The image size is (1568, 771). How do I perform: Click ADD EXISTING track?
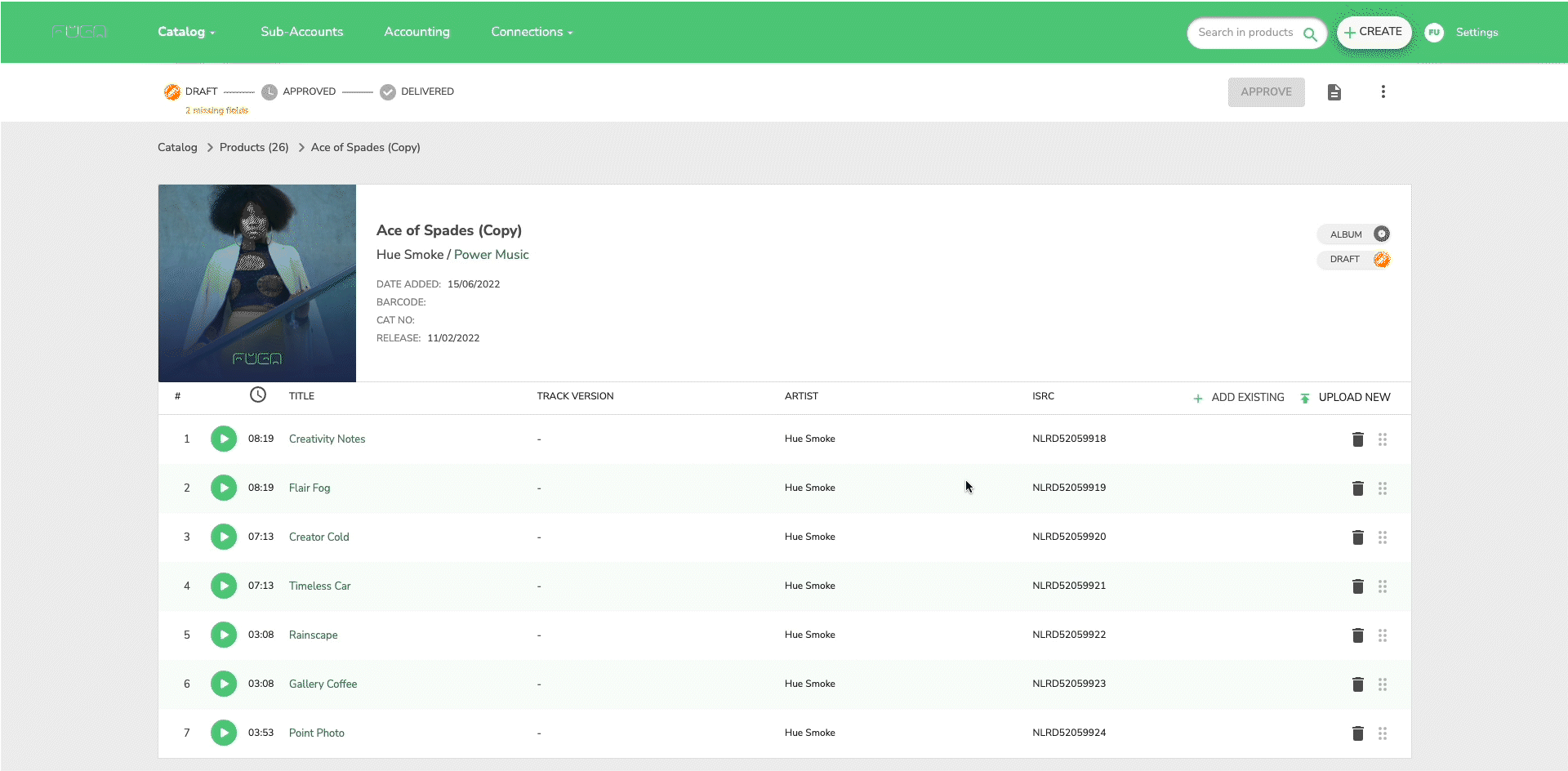[1239, 397]
